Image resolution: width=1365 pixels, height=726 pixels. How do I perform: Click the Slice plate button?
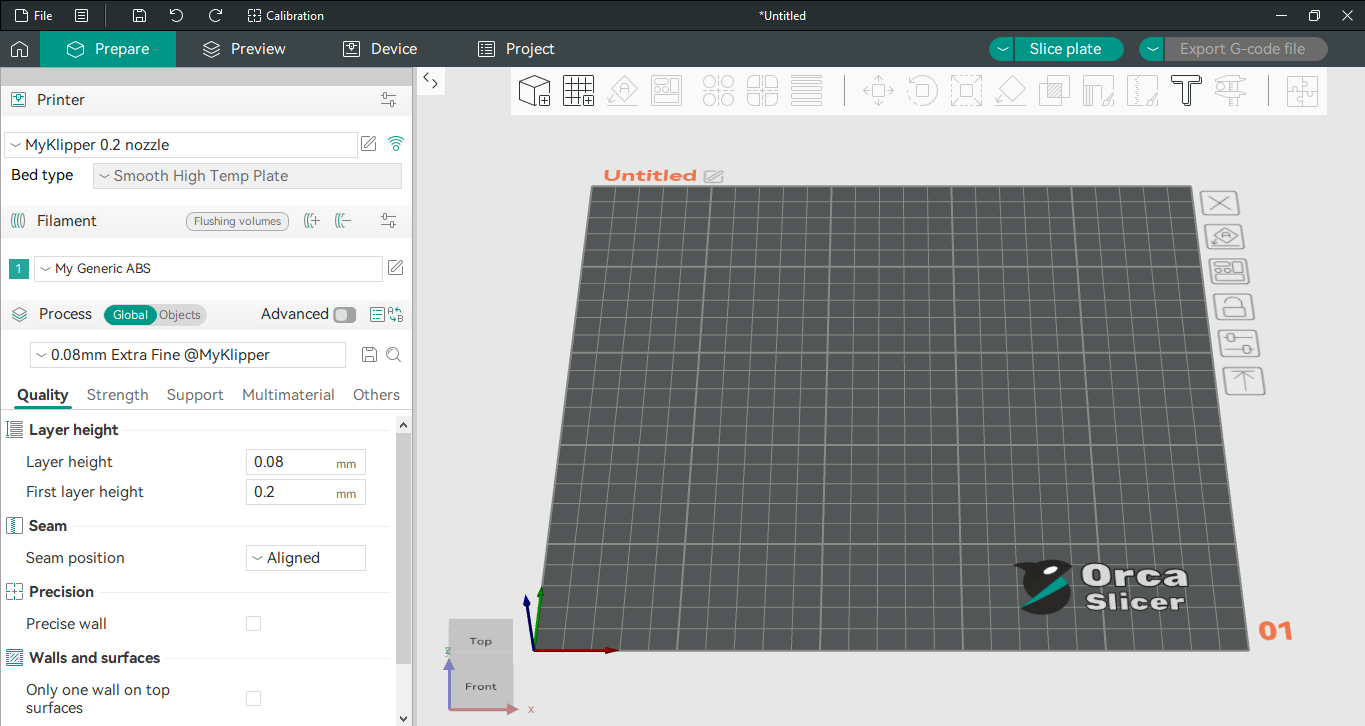[1065, 49]
